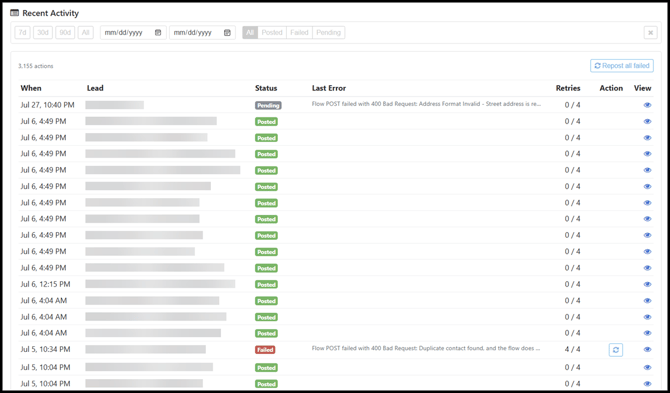The height and width of the screenshot is (393, 670).
Task: View the failed Jul 5, 10:34 PM action
Action: click(647, 349)
